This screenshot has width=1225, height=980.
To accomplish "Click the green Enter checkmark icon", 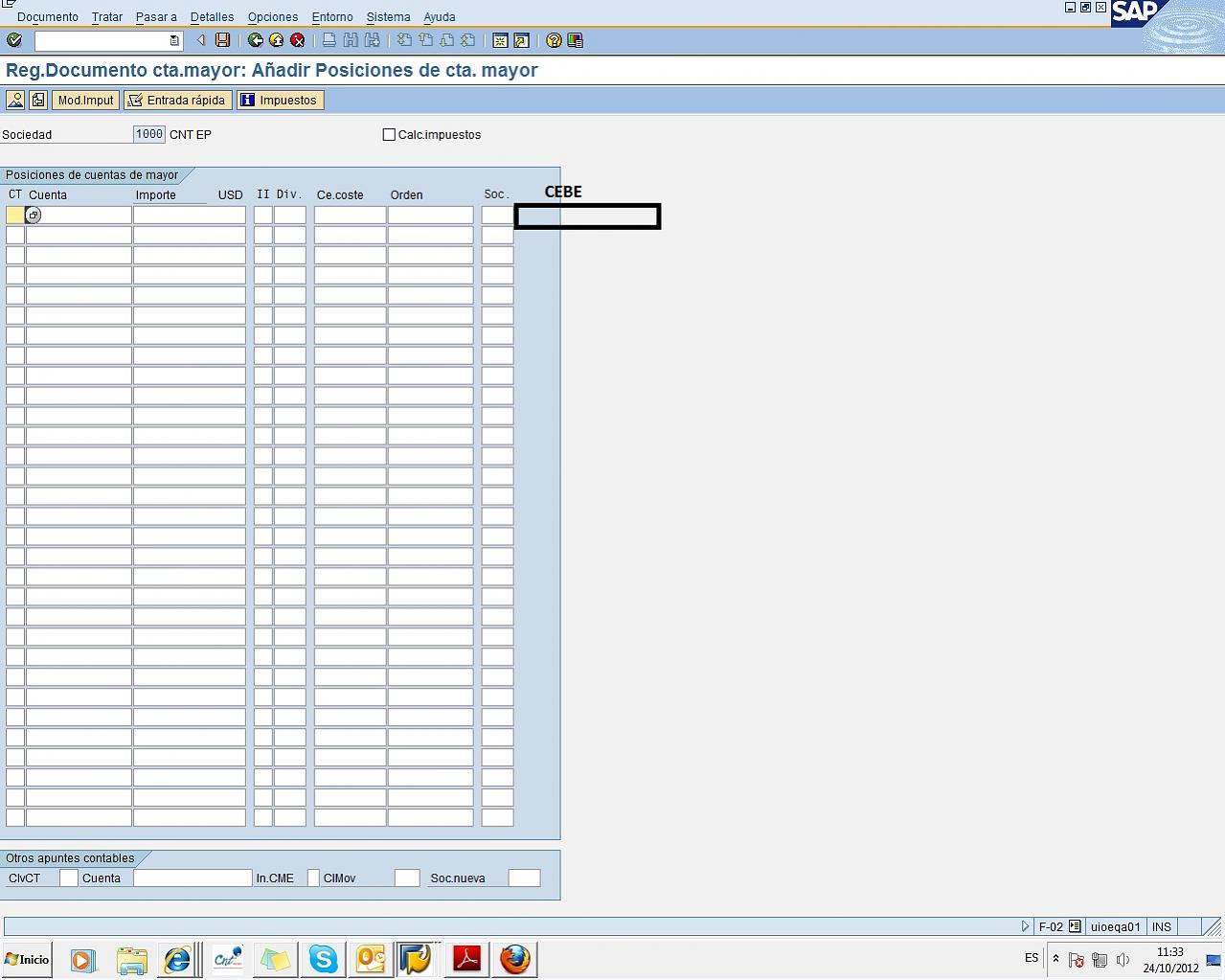I will pos(13,40).
